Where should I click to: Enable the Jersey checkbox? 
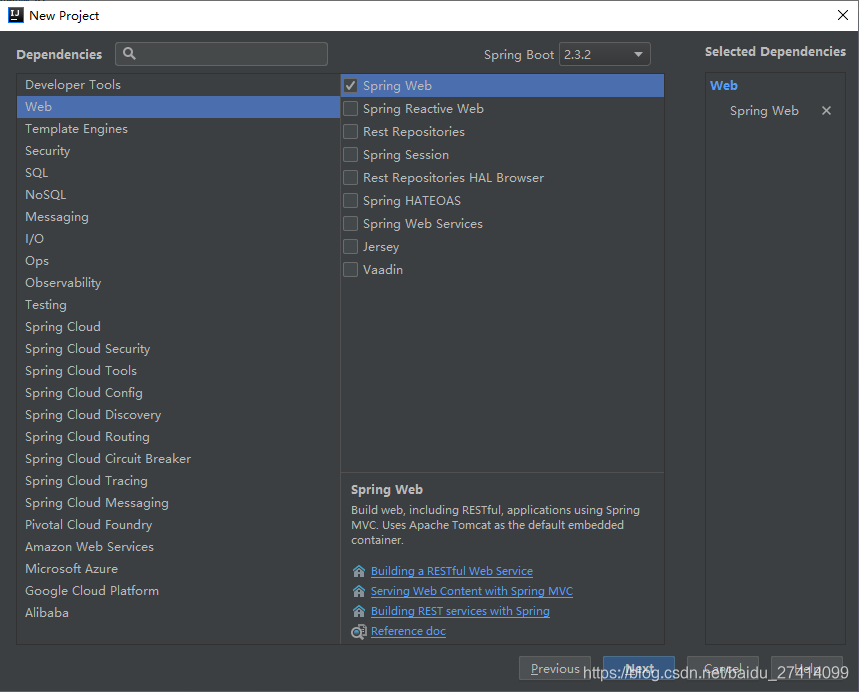click(351, 247)
